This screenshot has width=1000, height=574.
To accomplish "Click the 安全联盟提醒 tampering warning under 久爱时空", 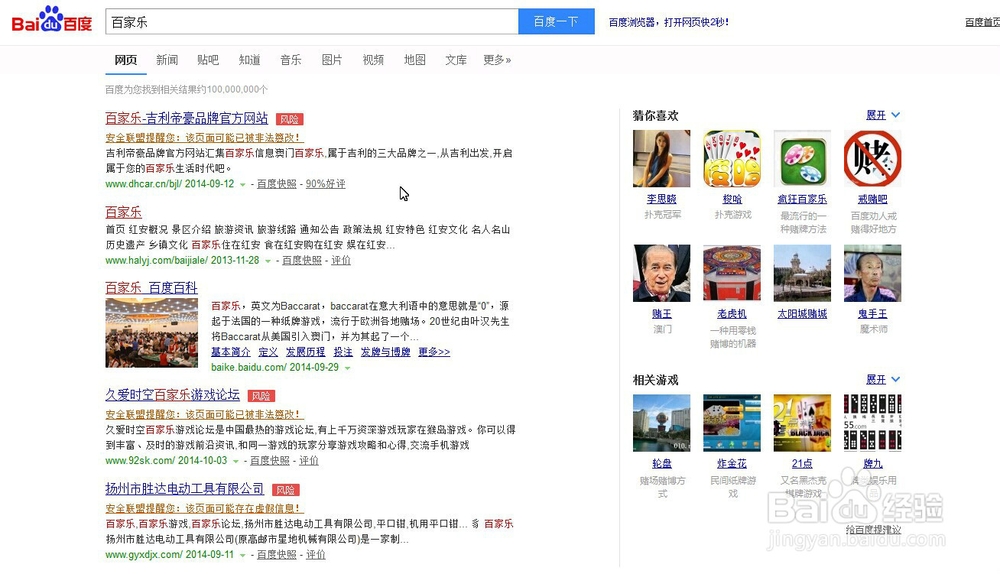I will coord(205,415).
